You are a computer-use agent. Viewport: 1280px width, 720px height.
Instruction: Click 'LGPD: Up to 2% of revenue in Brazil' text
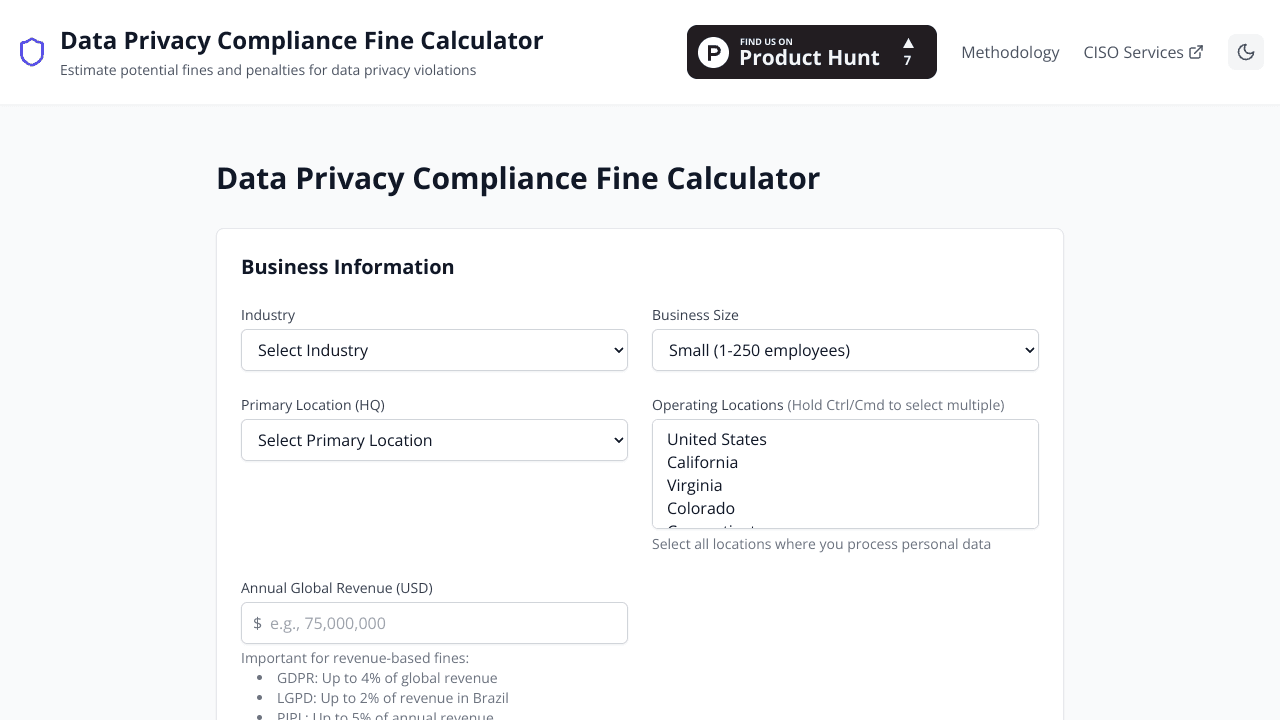(x=393, y=698)
